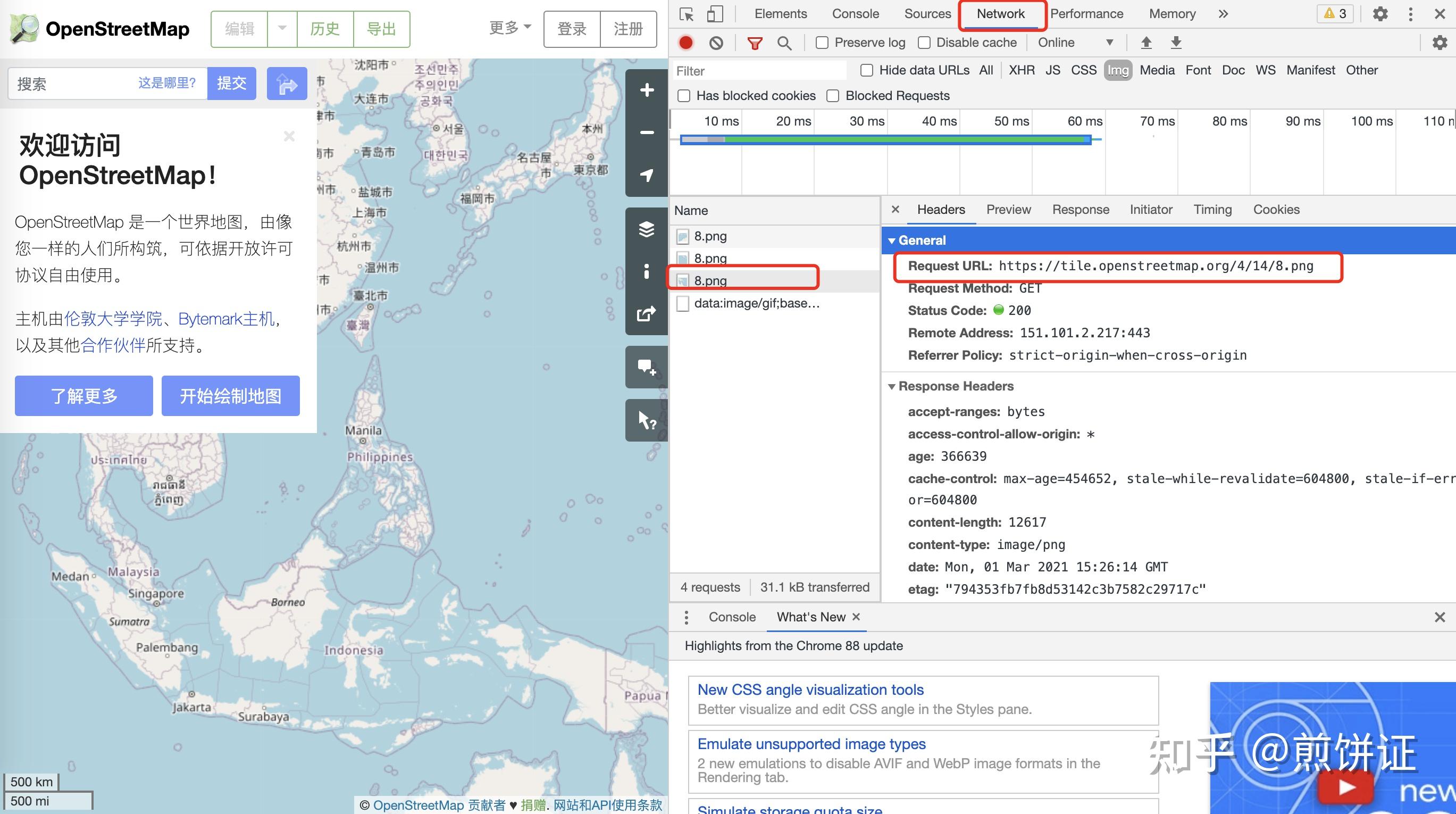Open the Console DevTools tab

coord(855,14)
